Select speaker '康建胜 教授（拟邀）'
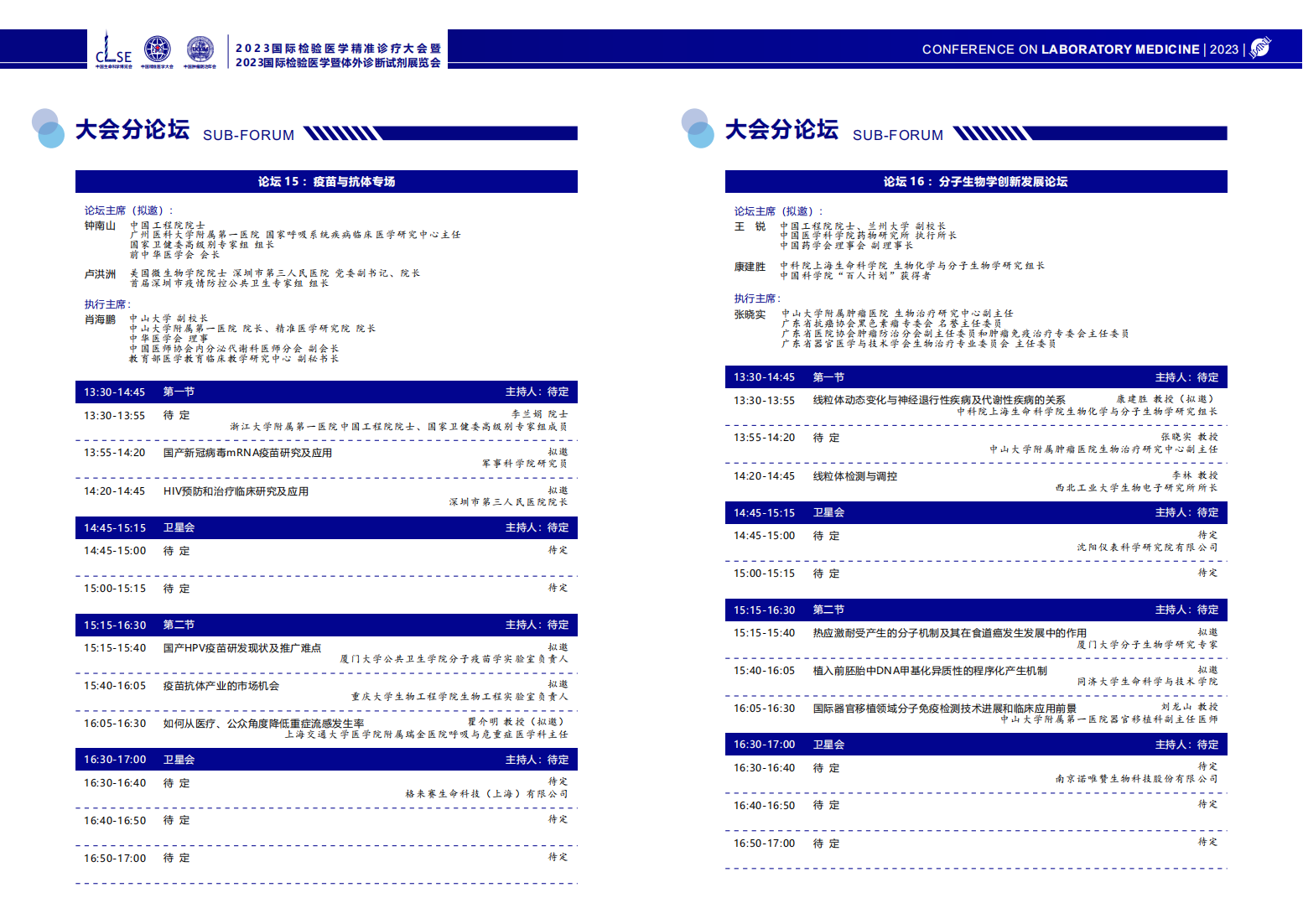 (x=1167, y=399)
